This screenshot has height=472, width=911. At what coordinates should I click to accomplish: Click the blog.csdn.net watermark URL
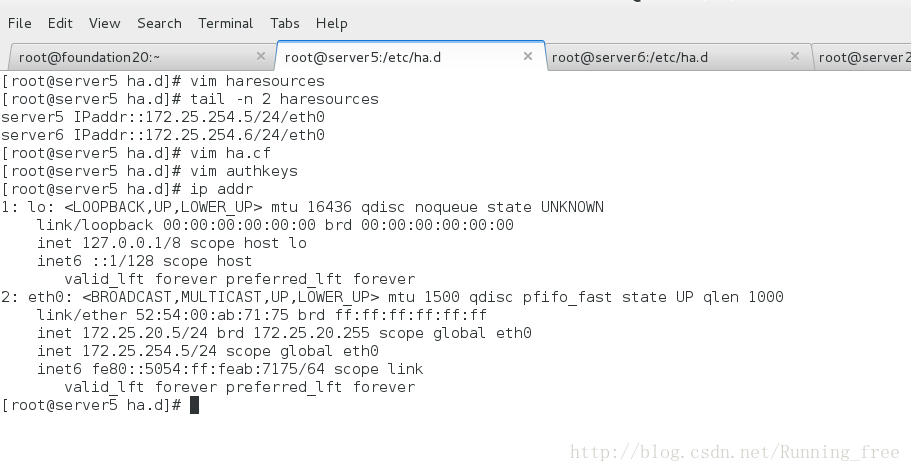click(734, 453)
